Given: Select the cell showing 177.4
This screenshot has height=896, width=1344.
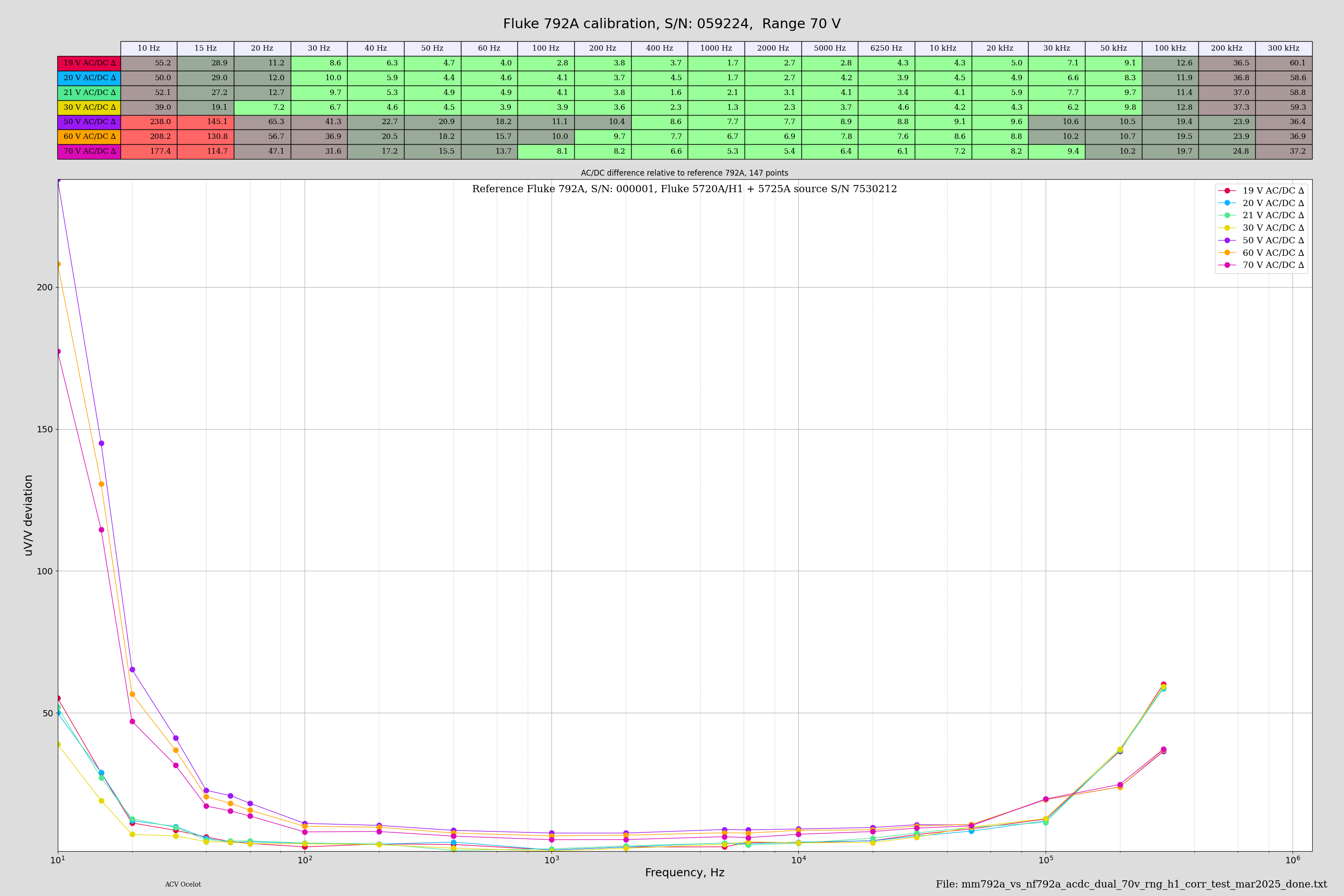Looking at the screenshot, I should point(149,151).
